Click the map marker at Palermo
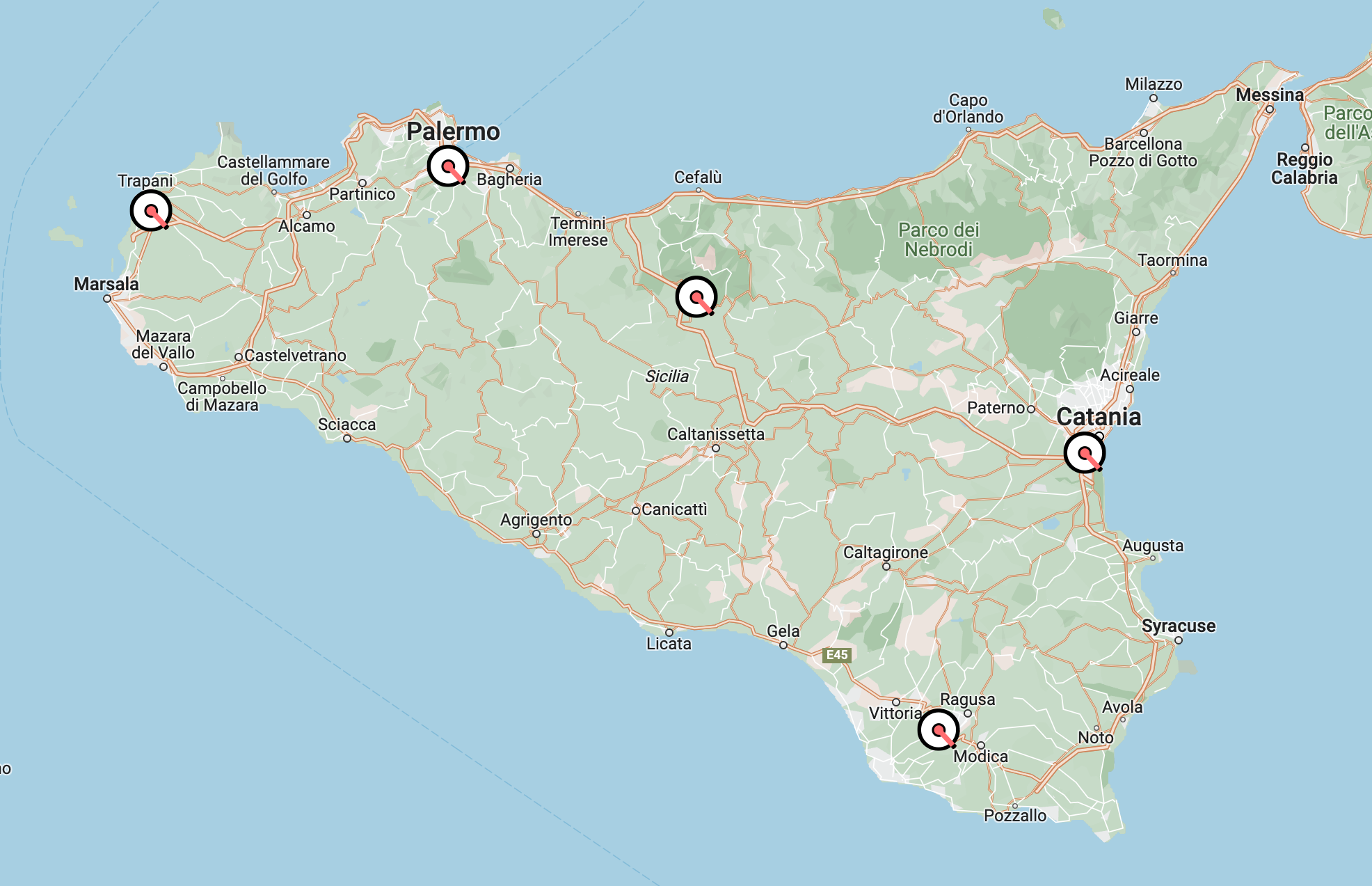Screen dimensions: 1372x886 [448, 166]
